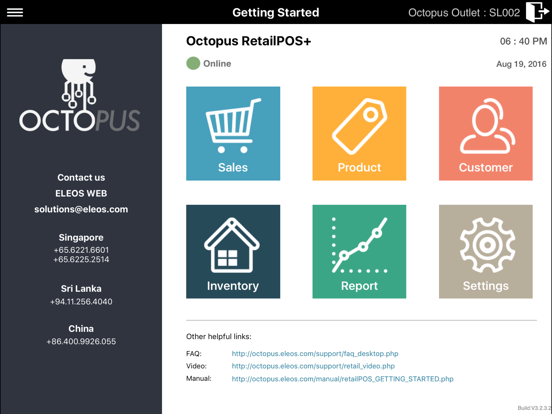The height and width of the screenshot is (414, 552).
Task: Tap the logout exit icon
Action: coord(537,12)
